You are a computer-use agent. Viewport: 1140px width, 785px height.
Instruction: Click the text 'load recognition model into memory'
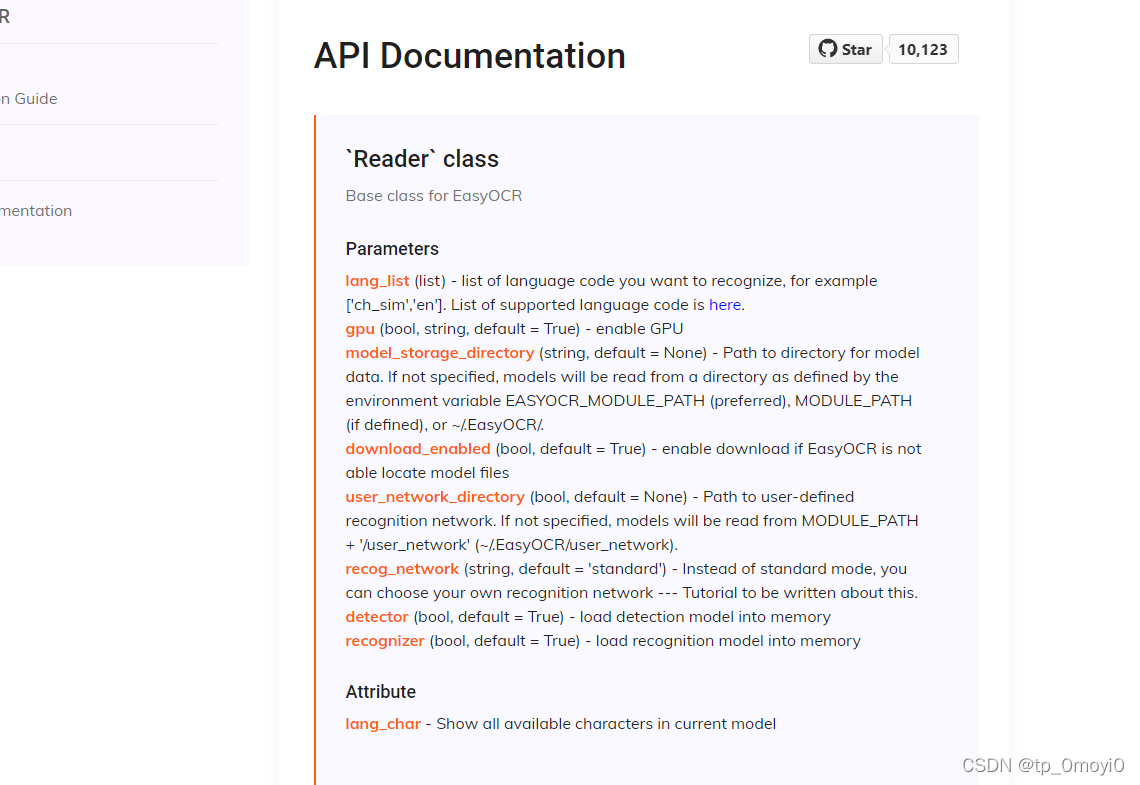click(x=728, y=641)
